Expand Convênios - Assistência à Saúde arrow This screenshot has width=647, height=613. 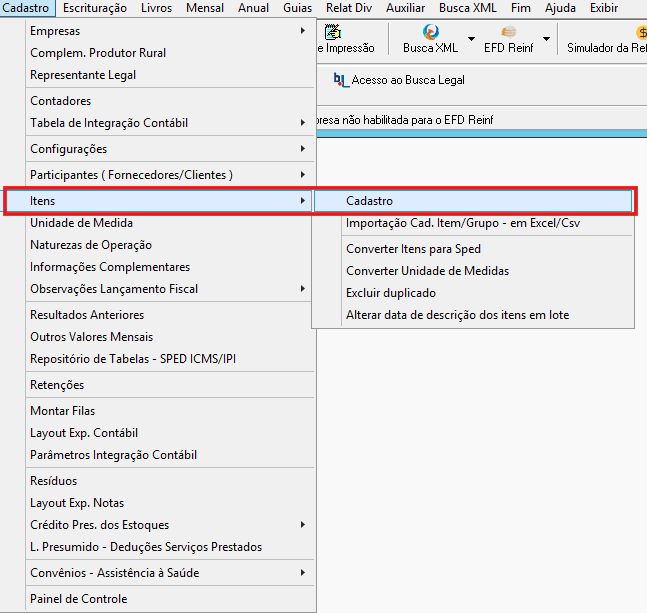coord(303,572)
